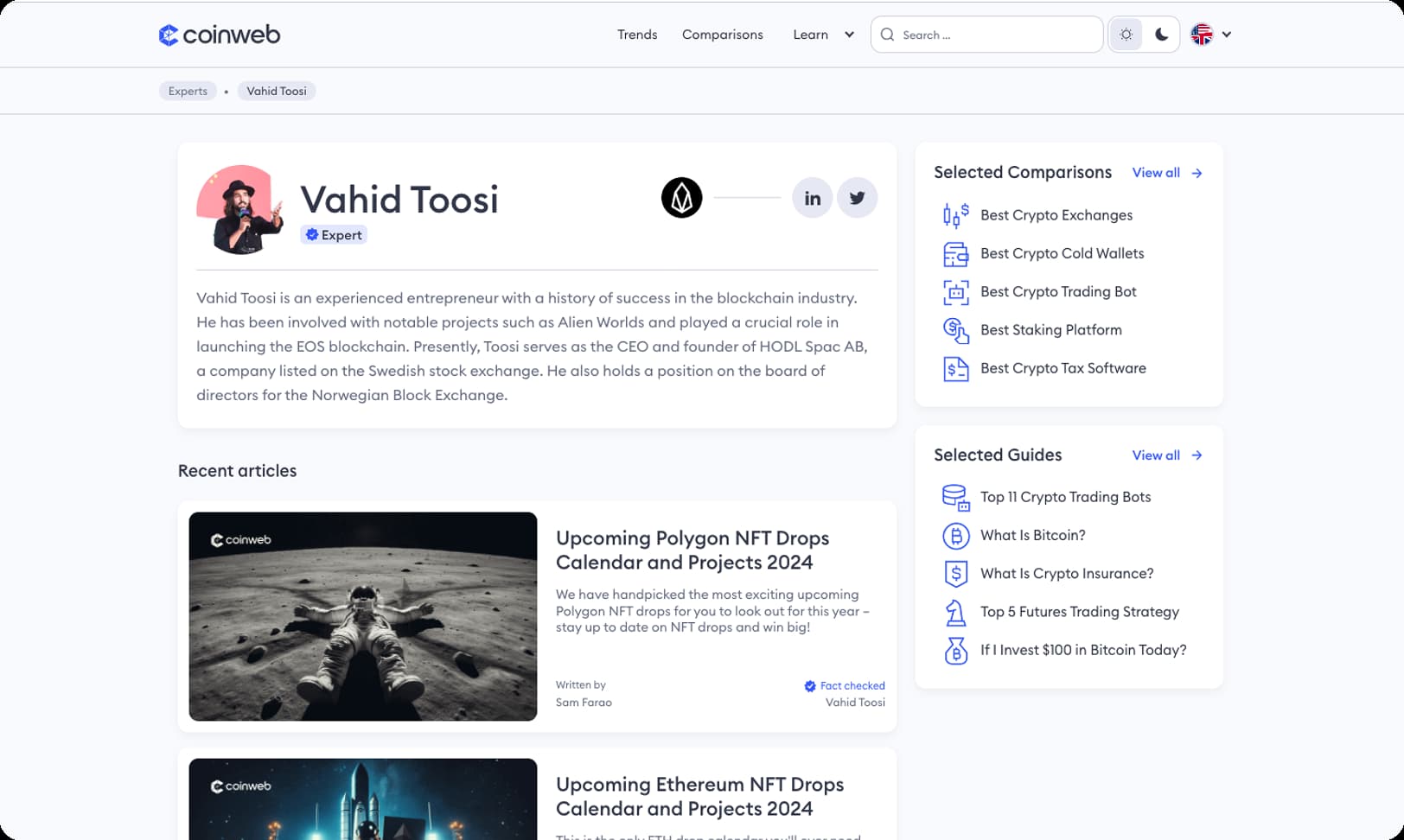Click the Best Crypto Trading Bot icon
This screenshot has width=1404, height=840.
coord(955,292)
